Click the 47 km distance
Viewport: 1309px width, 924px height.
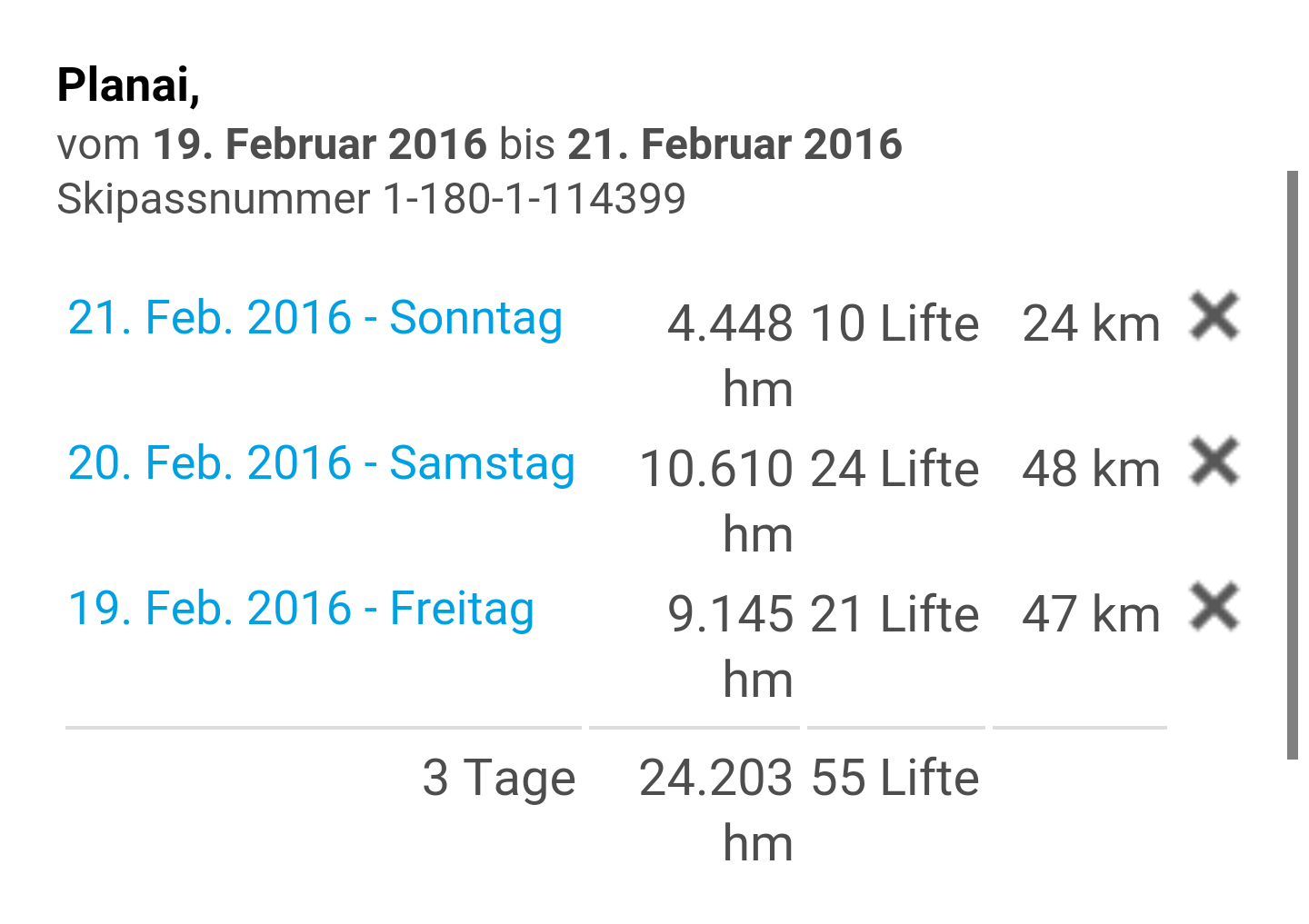pos(1091,615)
